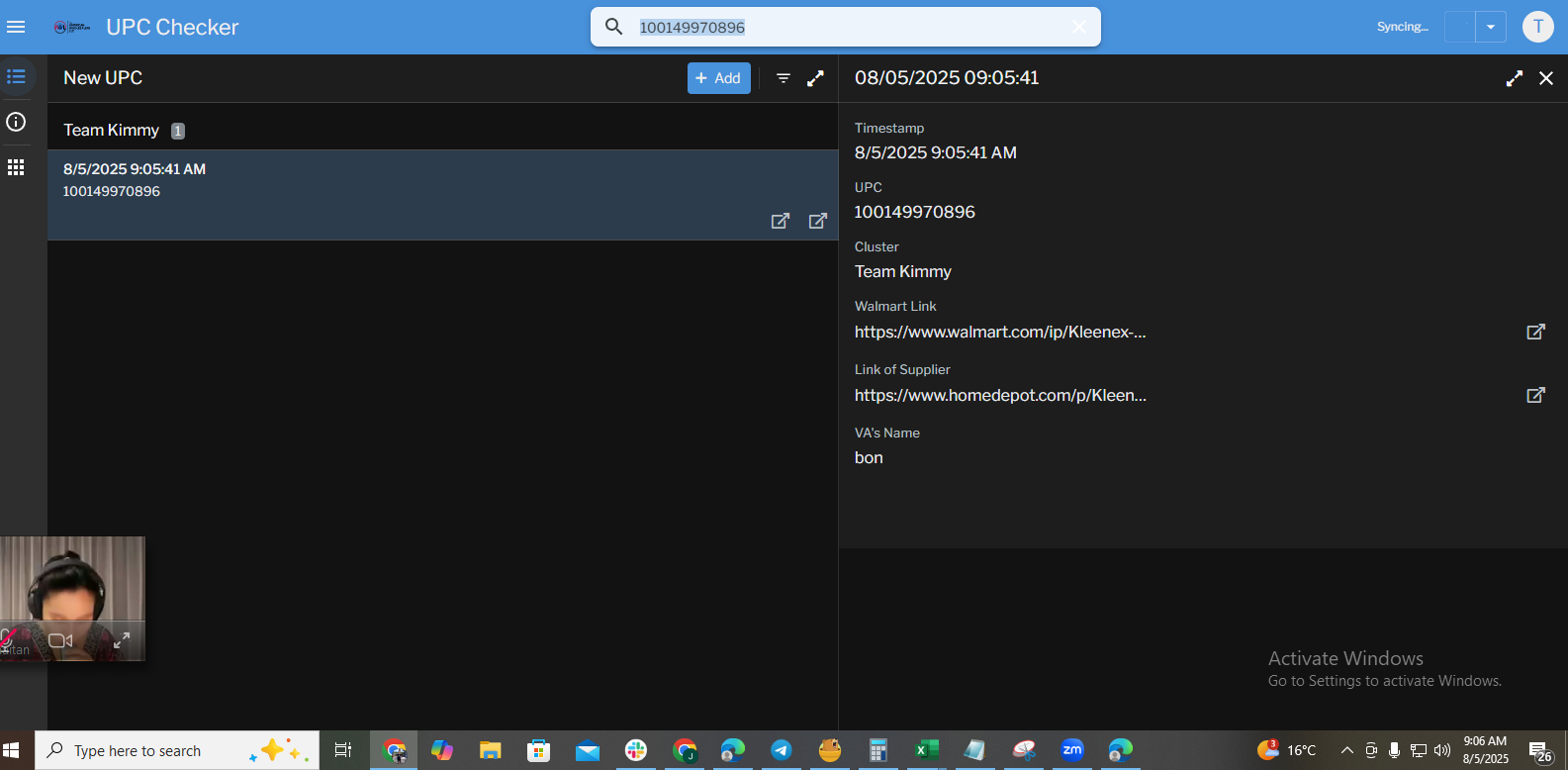1568x770 pixels.
Task: Open the hamburger navigation menu
Action: coord(16,27)
